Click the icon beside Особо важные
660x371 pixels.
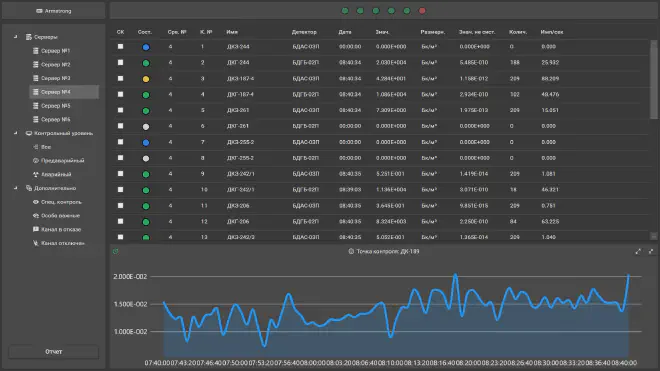[x=36, y=216]
